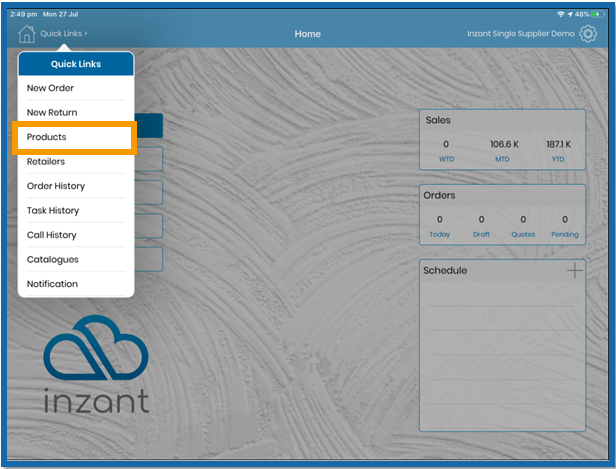Tap the 2:49 pm clock
The image size is (616, 469).
coord(24,14)
